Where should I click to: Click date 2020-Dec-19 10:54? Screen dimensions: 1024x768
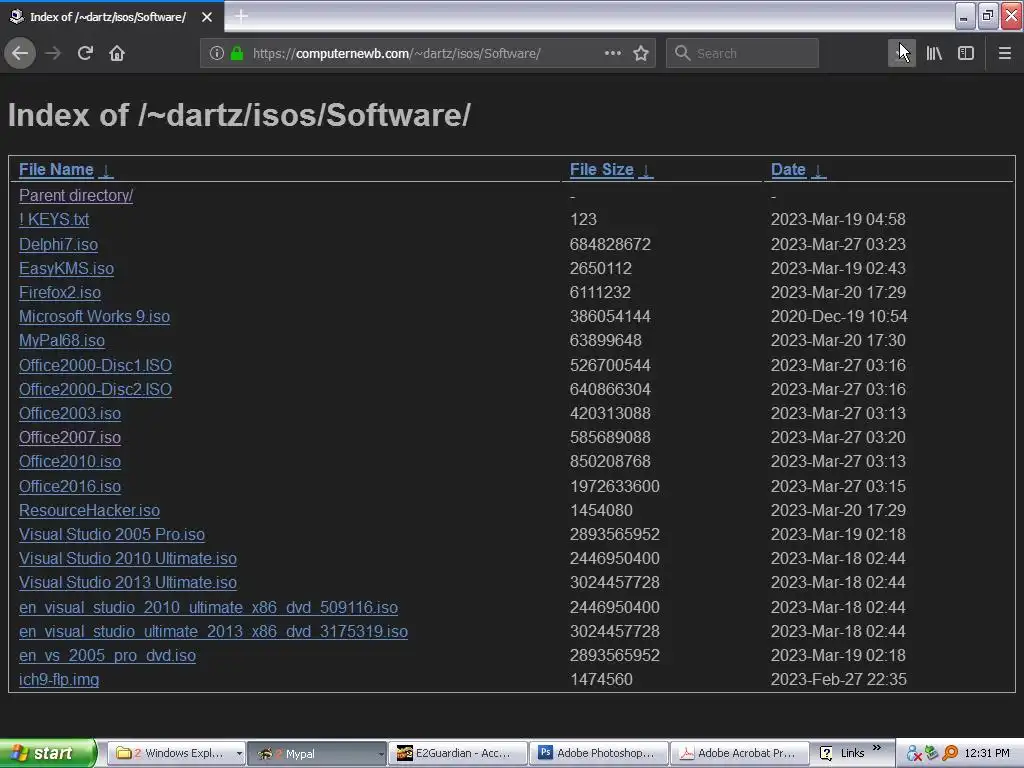click(839, 317)
